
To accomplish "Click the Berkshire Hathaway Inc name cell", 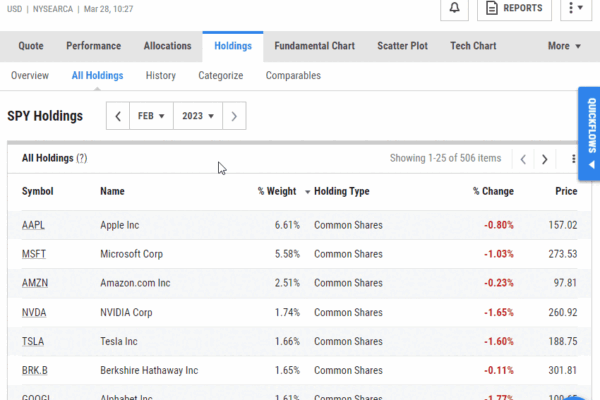I will tap(149, 371).
